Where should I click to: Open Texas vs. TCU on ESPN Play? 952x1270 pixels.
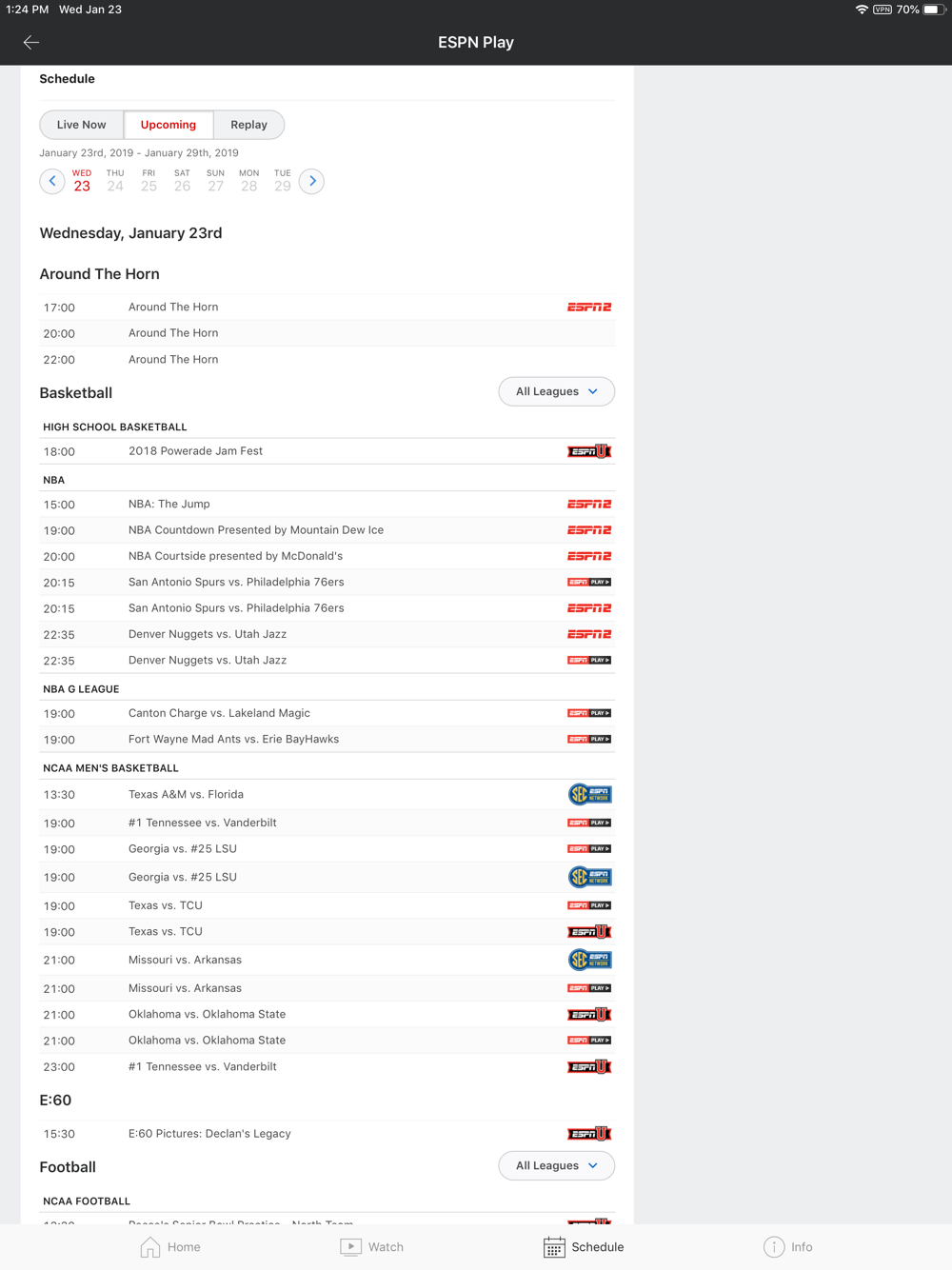[327, 905]
